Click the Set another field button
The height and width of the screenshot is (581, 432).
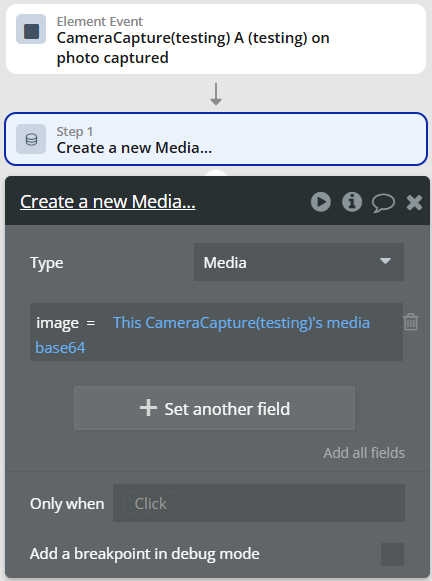click(215, 408)
